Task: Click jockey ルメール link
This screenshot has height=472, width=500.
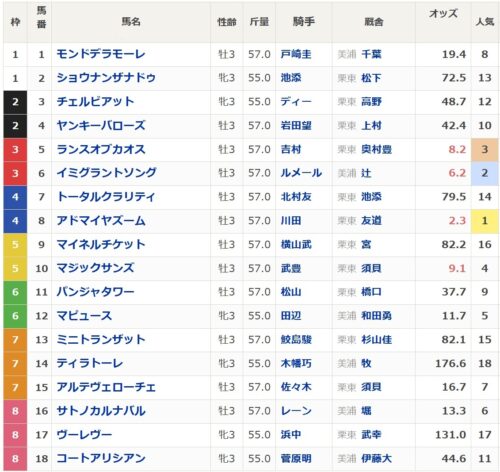Action: click(x=301, y=173)
